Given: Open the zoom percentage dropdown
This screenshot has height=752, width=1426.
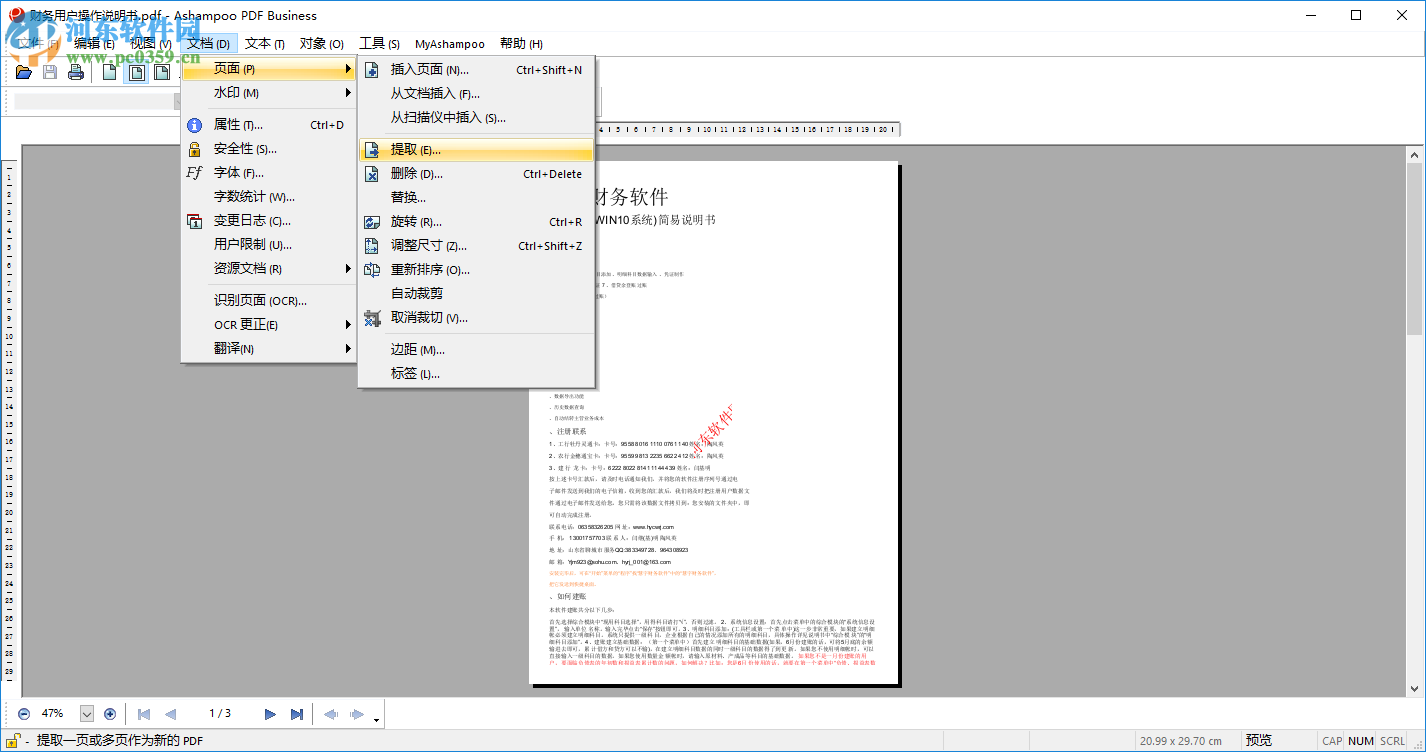Looking at the screenshot, I should (x=86, y=713).
